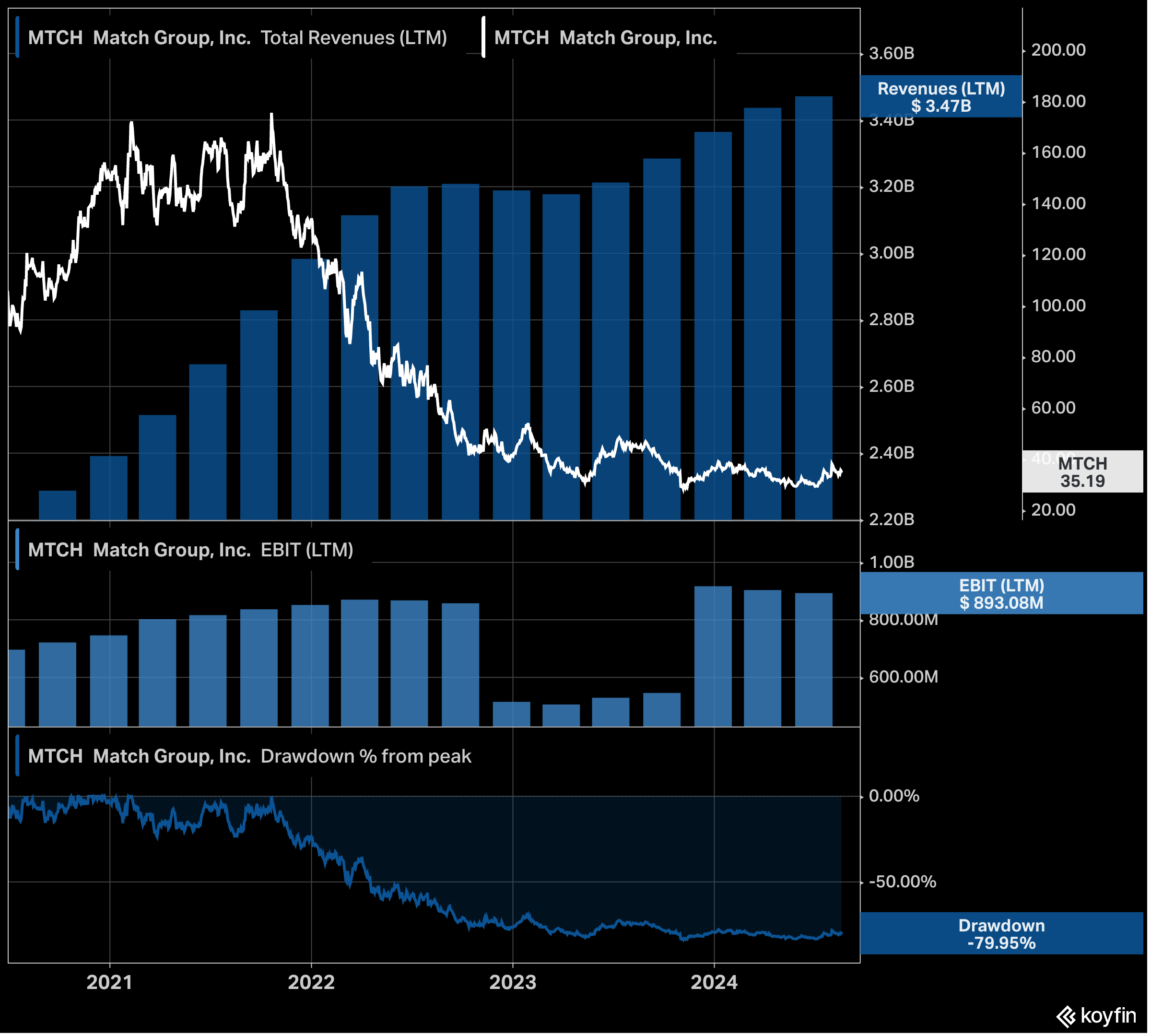
Task: Click the Drawdown legend color marker
Action: pyautogui.click(x=18, y=756)
